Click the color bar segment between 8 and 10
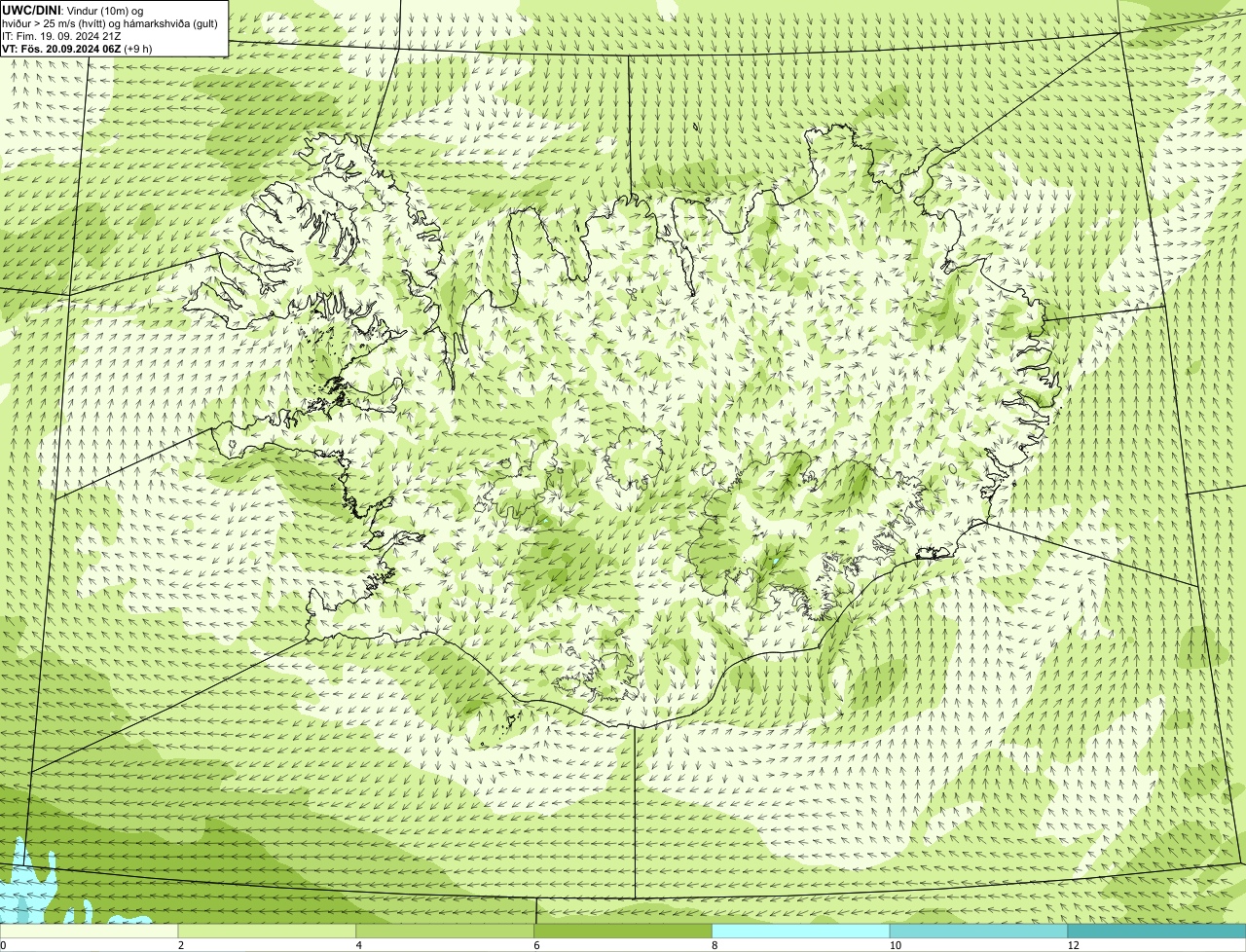This screenshot has height=952, width=1246. pos(801,932)
